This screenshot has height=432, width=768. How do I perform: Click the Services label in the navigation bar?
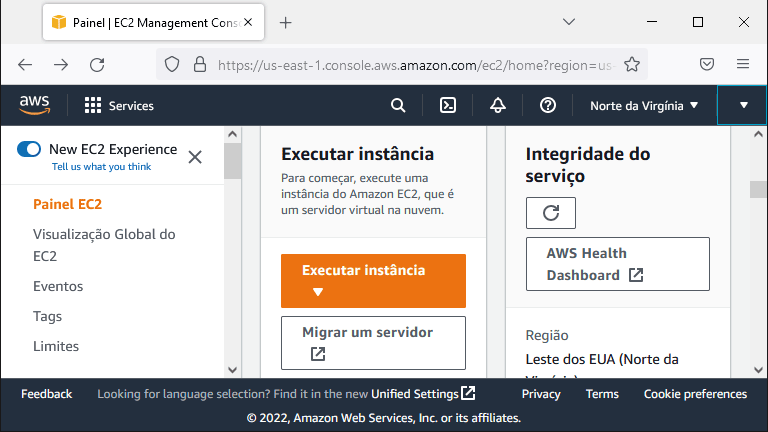point(131,106)
